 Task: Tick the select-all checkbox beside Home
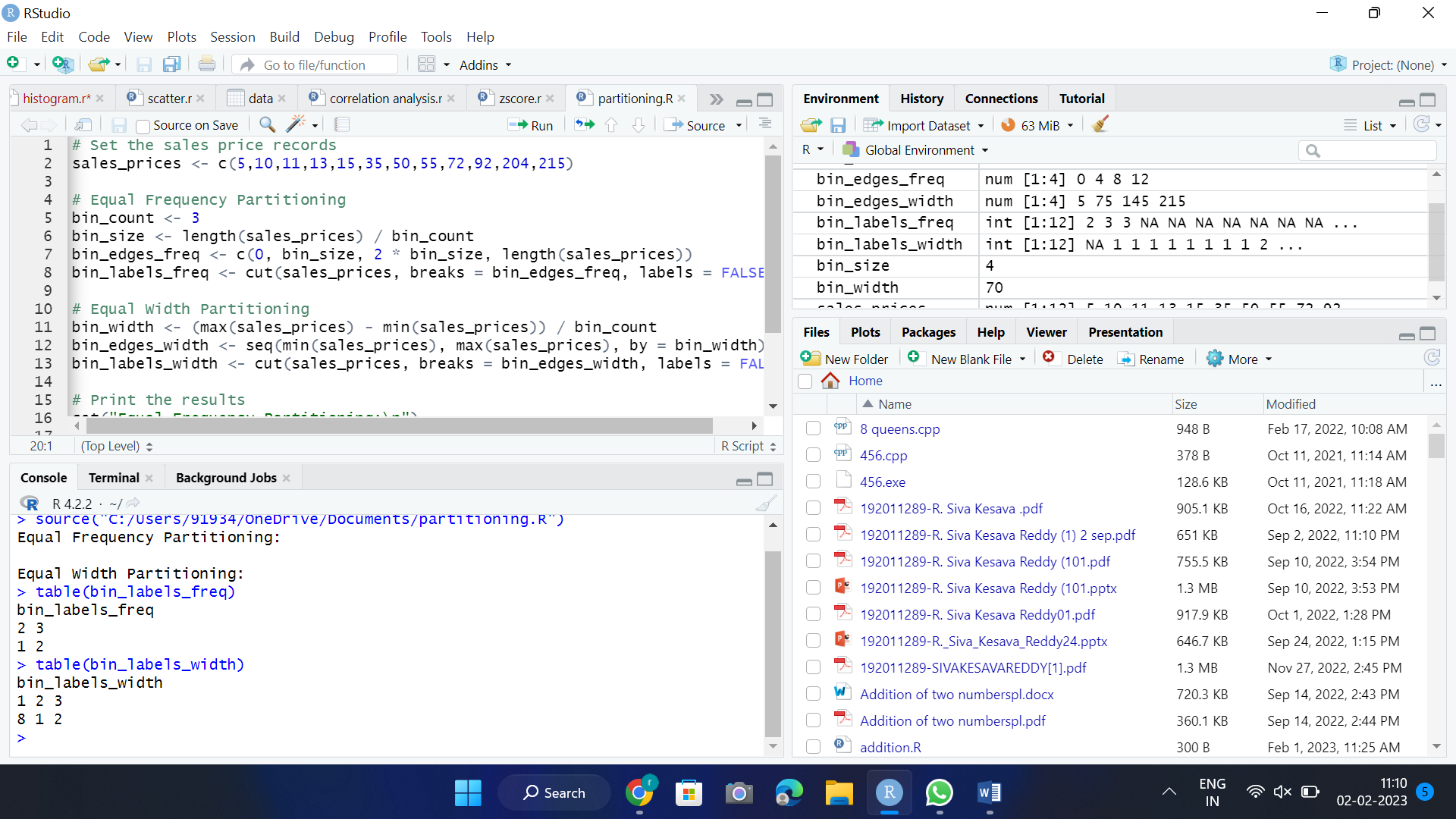click(x=805, y=381)
